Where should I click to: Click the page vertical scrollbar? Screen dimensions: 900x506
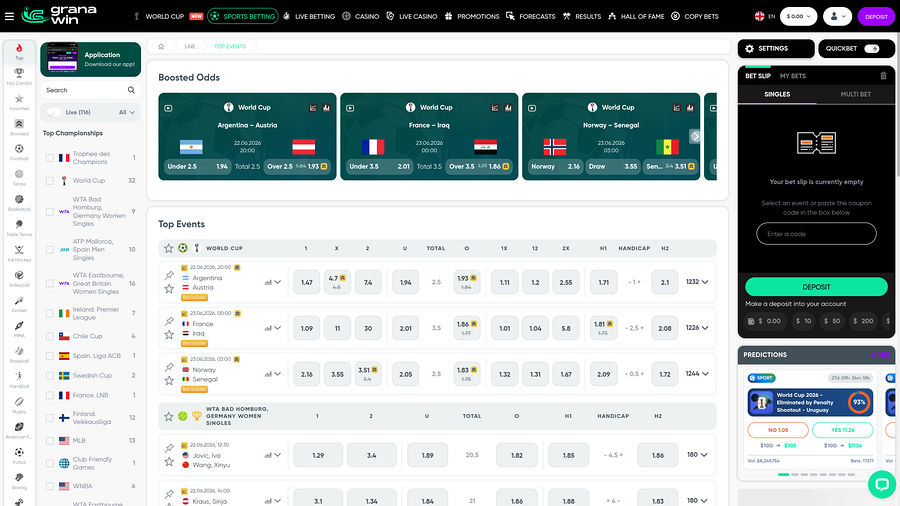(897, 103)
